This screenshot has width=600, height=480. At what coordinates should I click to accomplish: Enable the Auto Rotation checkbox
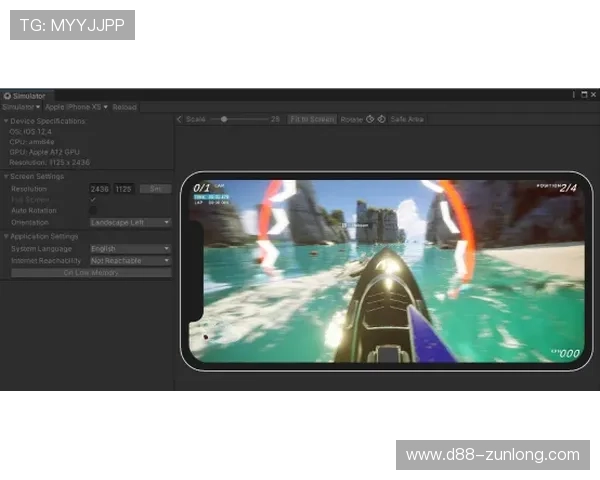pos(94,211)
